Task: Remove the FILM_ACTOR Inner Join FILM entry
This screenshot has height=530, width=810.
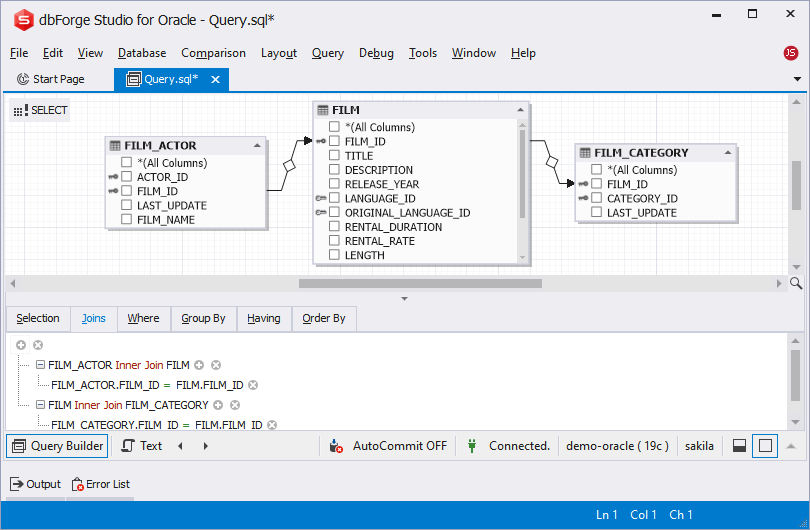Action: pos(216,365)
